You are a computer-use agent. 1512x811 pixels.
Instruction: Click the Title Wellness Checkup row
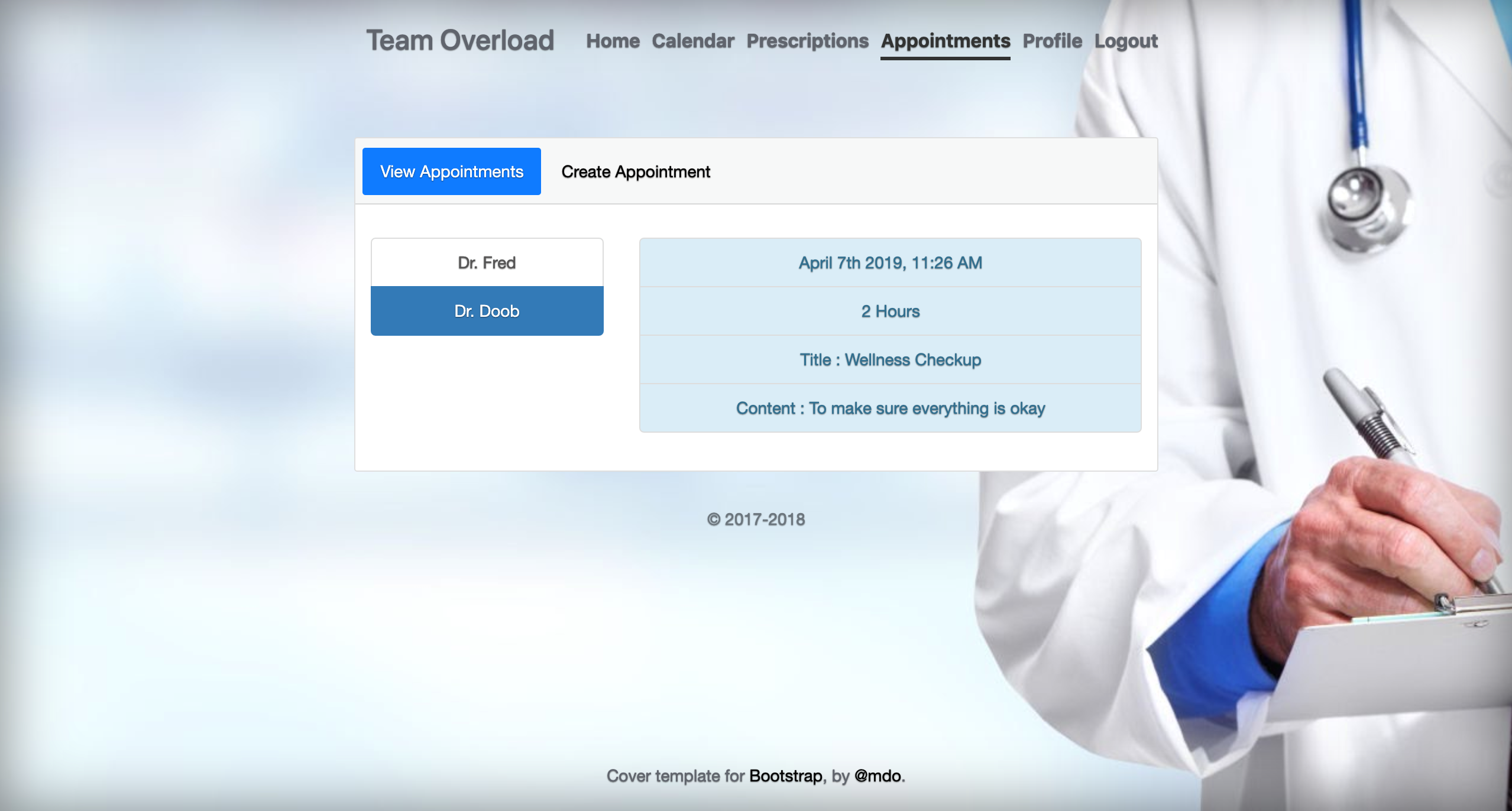click(890, 359)
